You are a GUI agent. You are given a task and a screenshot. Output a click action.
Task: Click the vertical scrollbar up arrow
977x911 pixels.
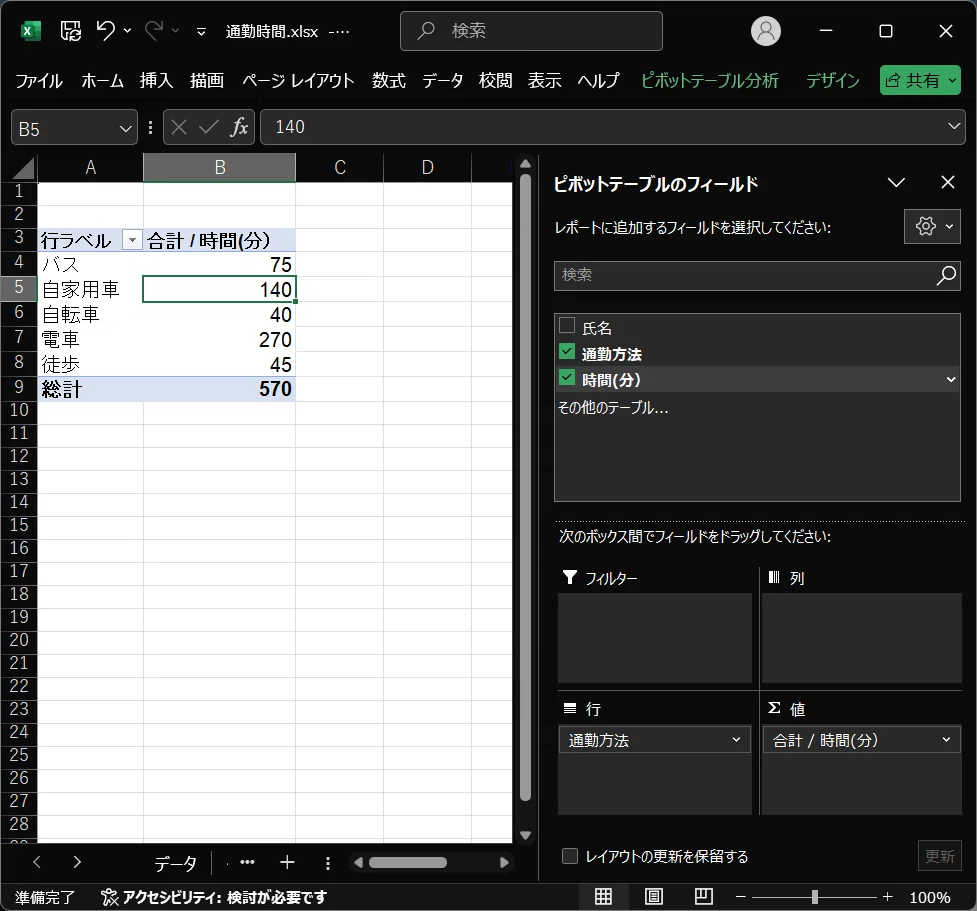click(x=525, y=164)
